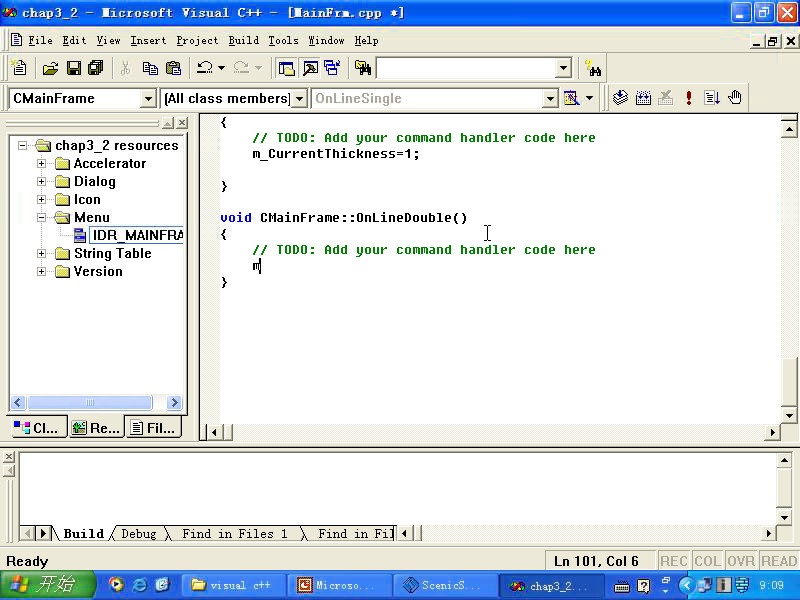Open the Help menu
The image size is (800, 600).
[x=366, y=40]
